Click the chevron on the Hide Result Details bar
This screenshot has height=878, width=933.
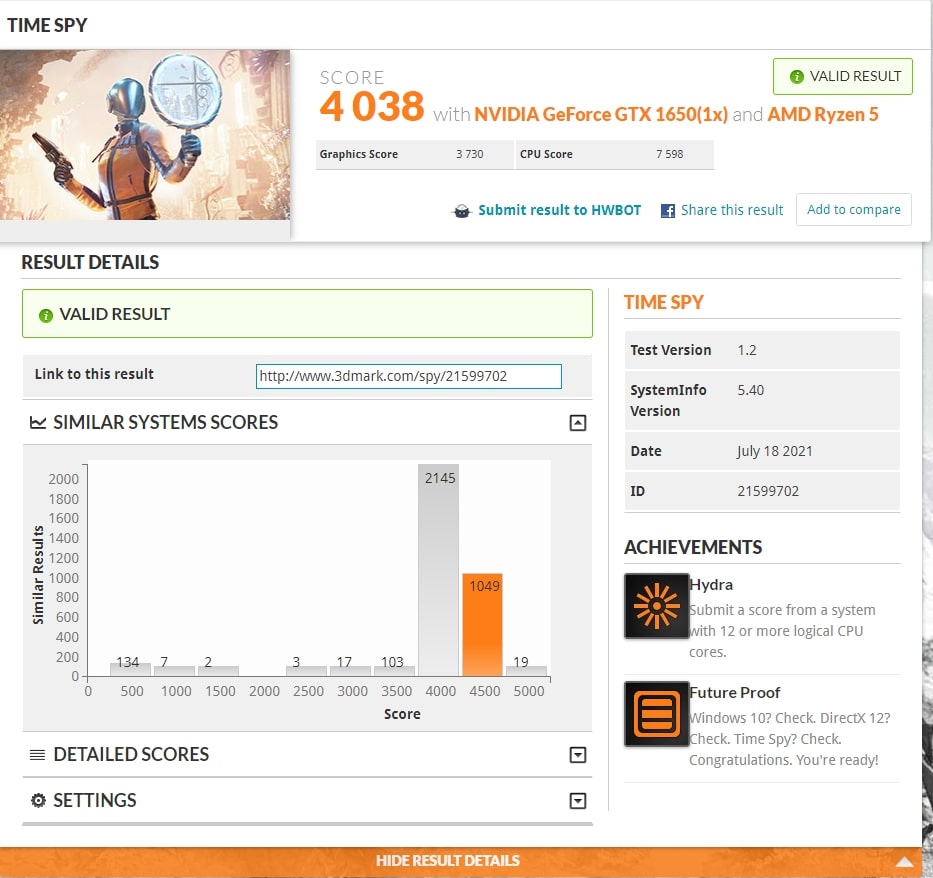click(905, 860)
